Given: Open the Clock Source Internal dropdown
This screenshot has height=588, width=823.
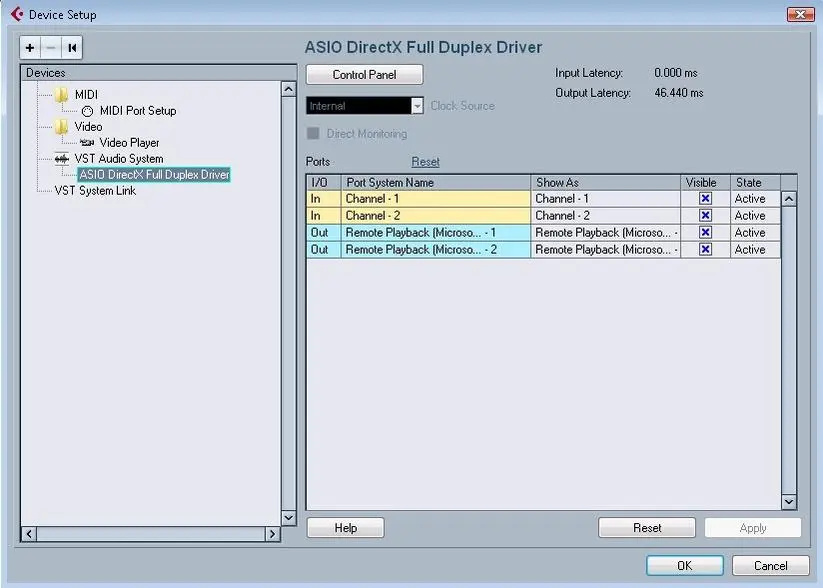Looking at the screenshot, I should tap(417, 106).
